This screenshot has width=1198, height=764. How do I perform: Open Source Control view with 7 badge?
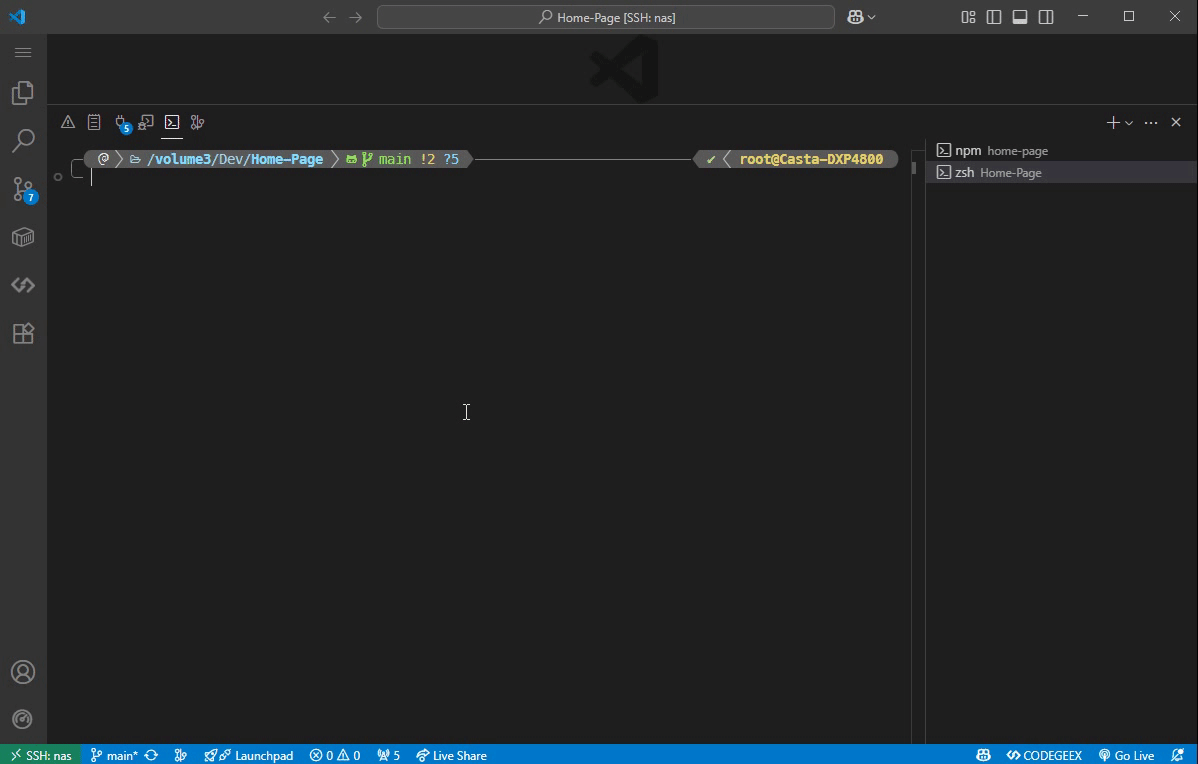[24, 190]
